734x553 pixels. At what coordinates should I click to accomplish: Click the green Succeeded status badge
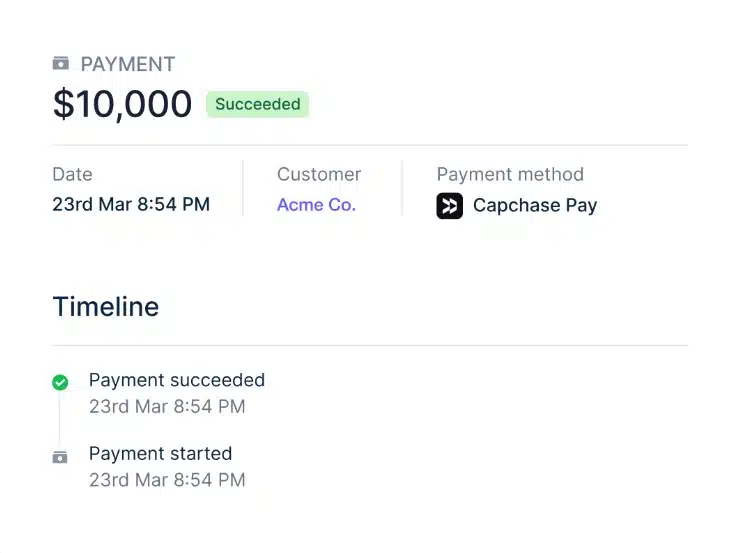(x=257, y=104)
